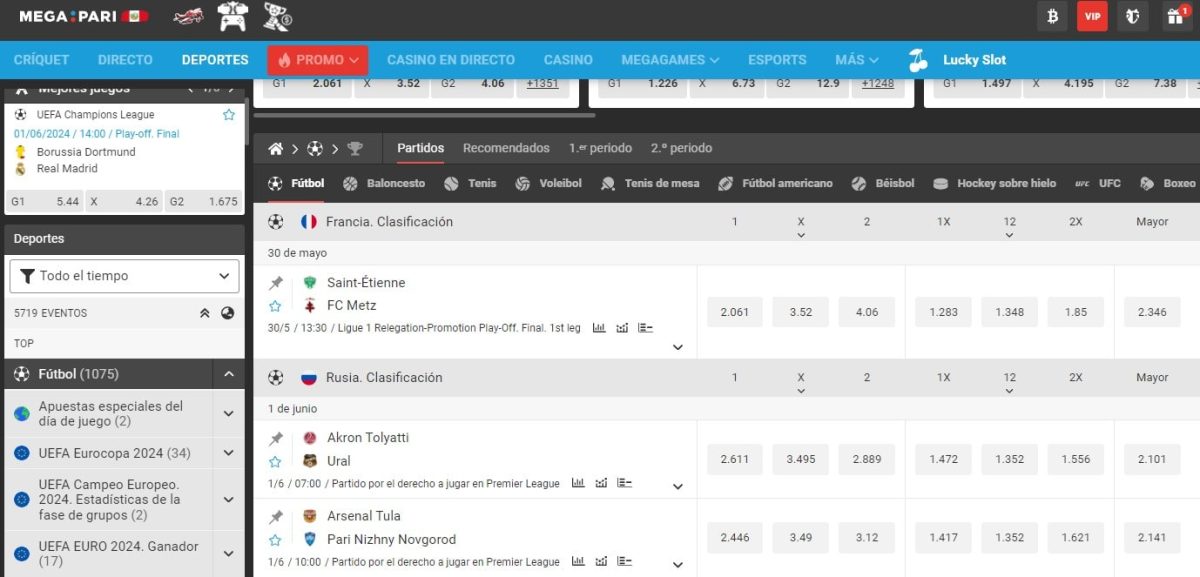Bet 2.061 on Saint-Étienne win

[734, 312]
